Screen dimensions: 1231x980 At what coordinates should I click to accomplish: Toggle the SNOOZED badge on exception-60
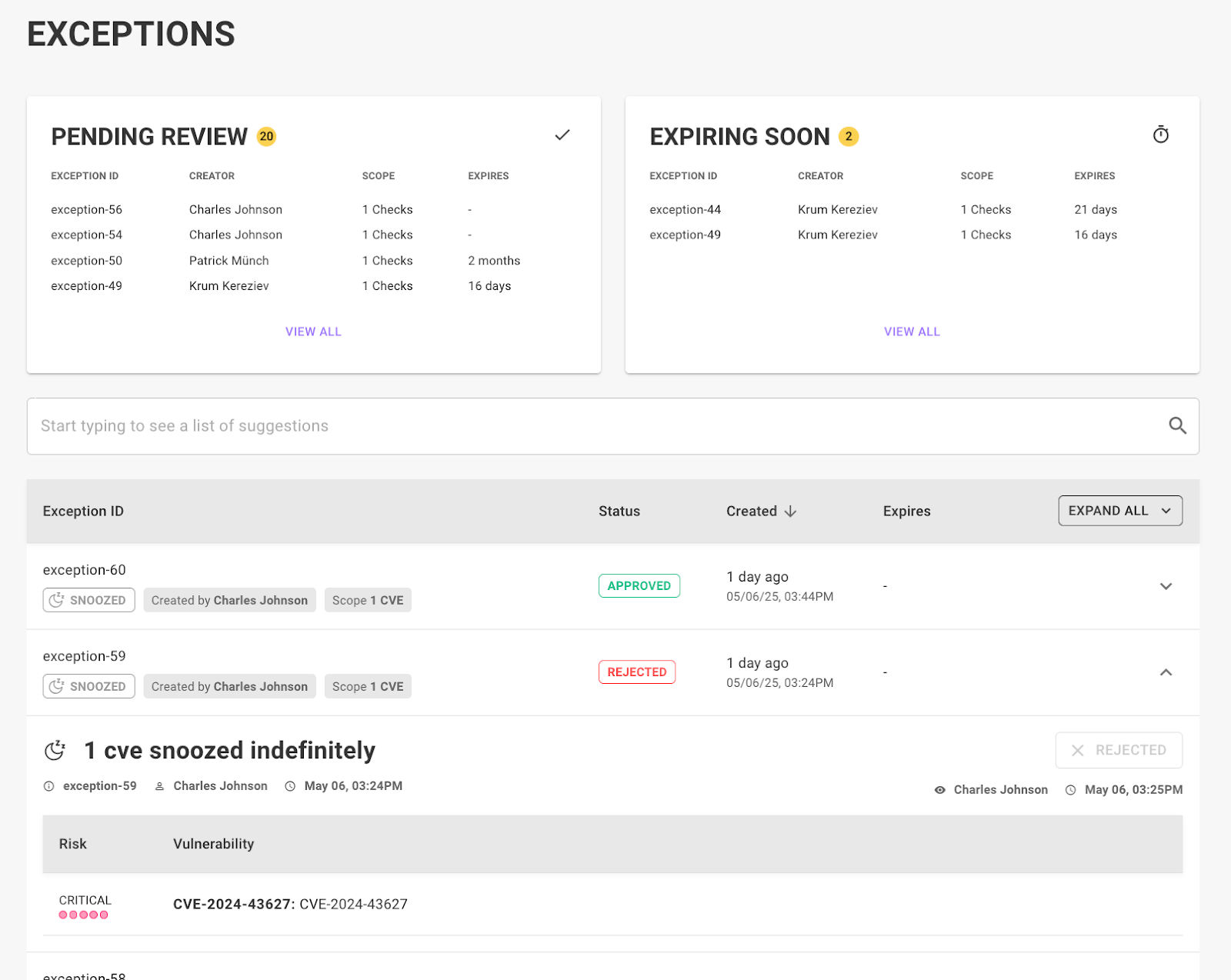88,600
